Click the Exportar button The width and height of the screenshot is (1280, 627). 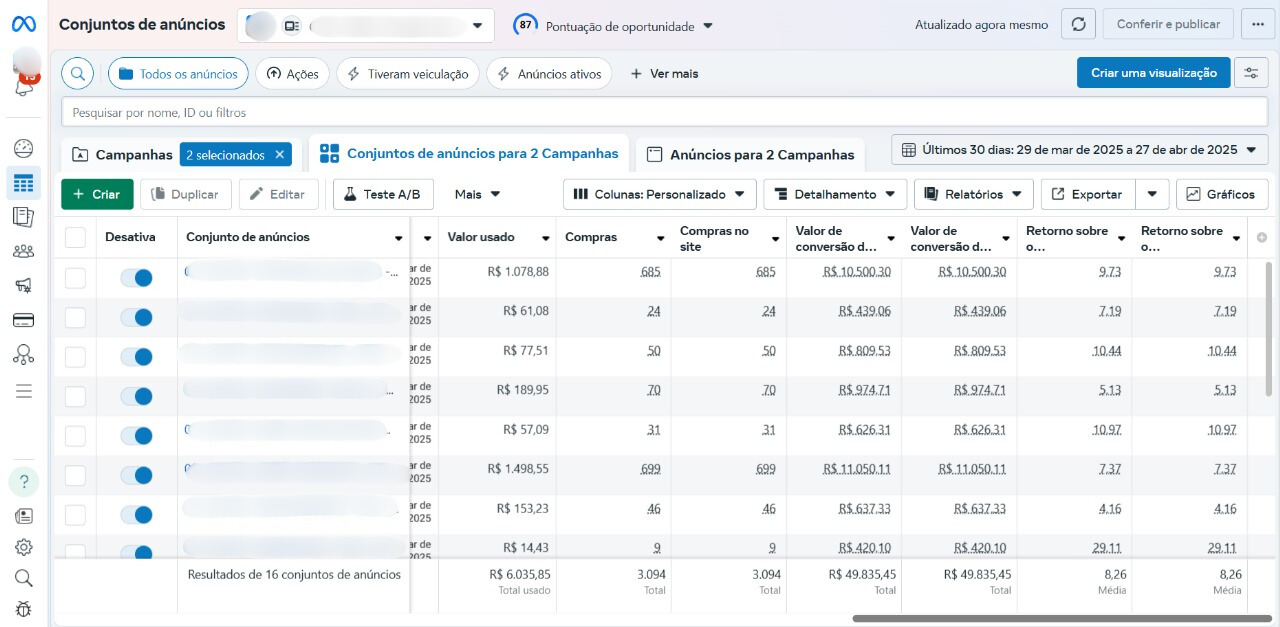point(1086,194)
